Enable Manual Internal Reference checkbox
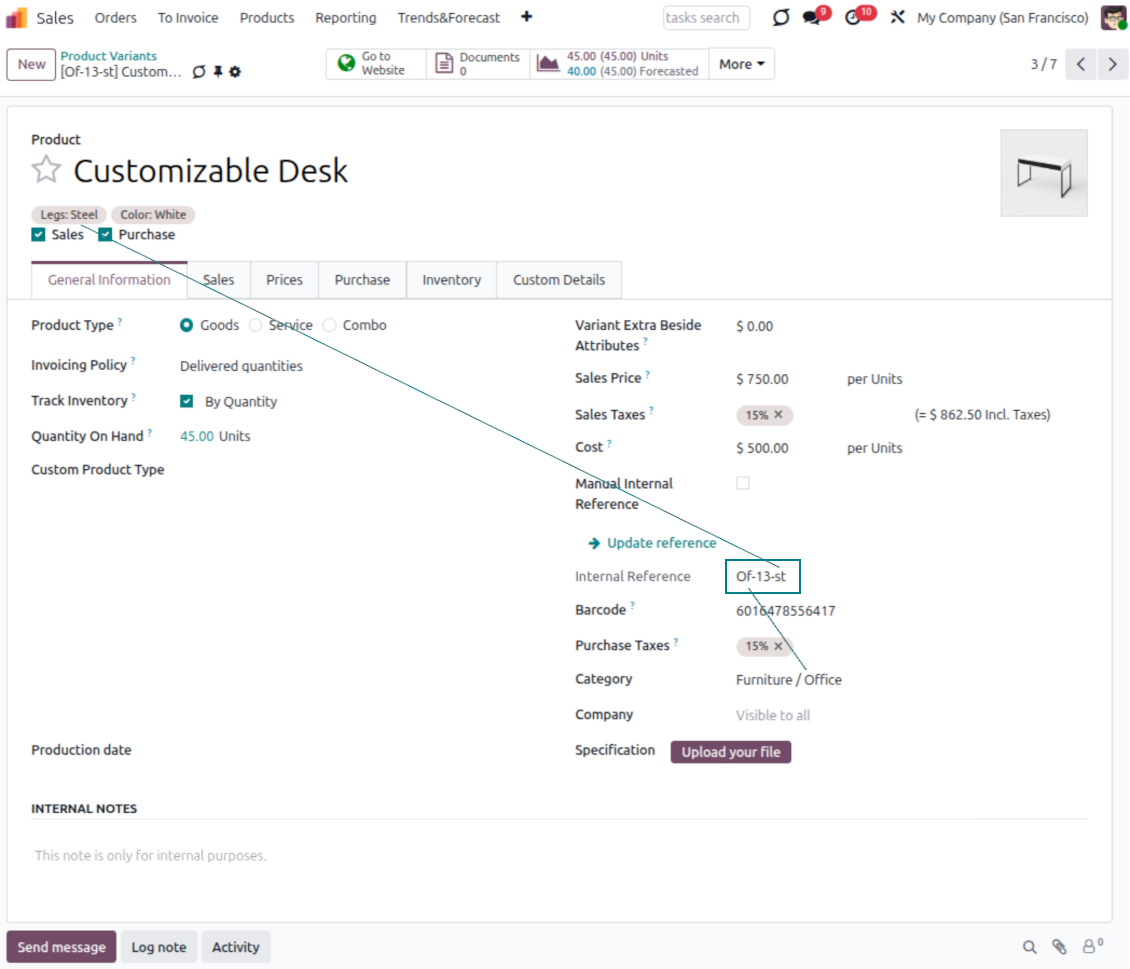Screen dimensions: 1130x969 click(743, 483)
